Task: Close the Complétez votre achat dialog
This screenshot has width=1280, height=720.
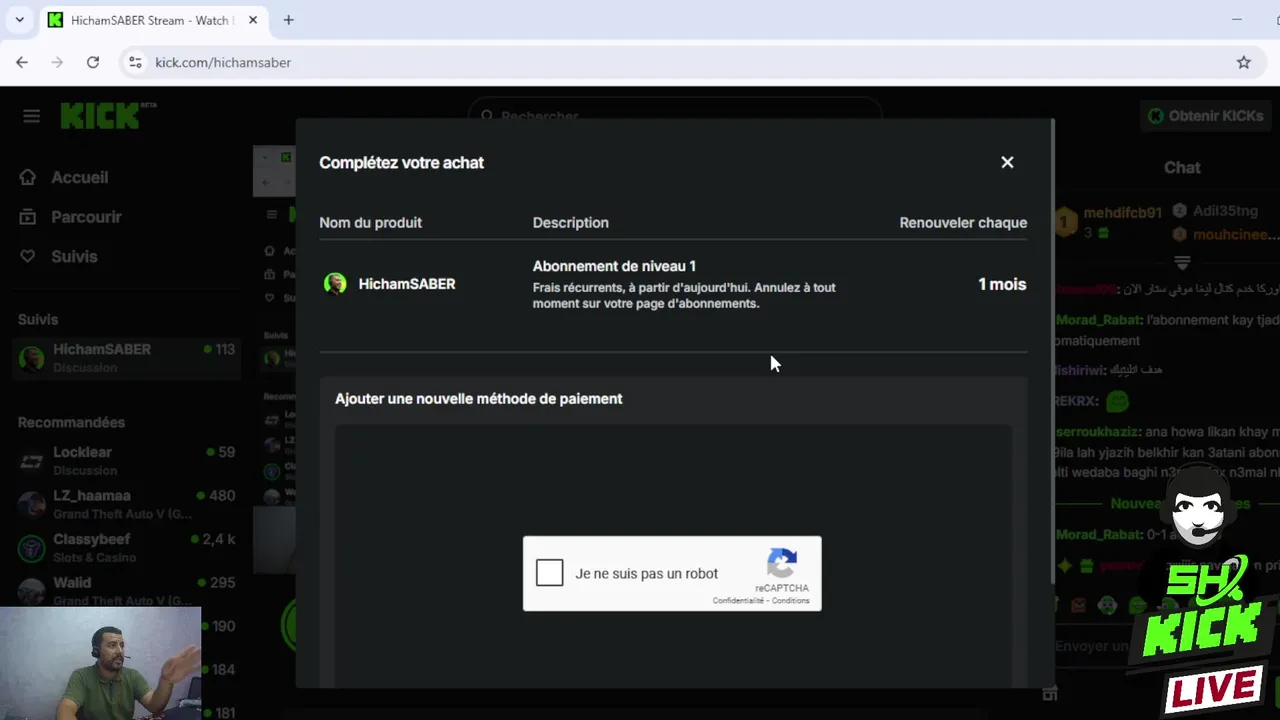Action: (1007, 162)
